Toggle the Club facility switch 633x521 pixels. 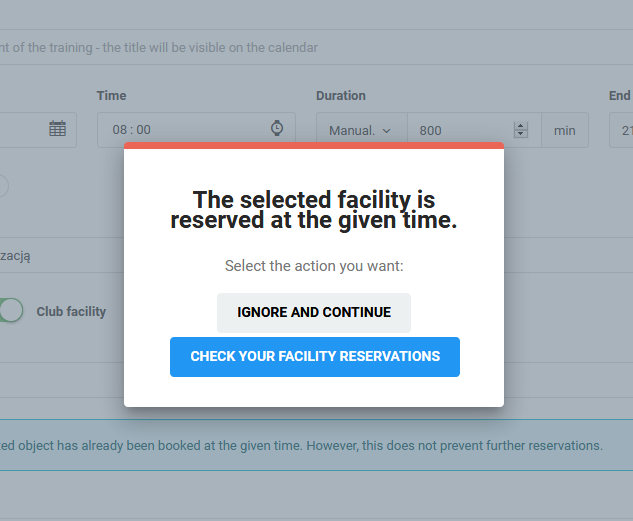[x=10, y=311]
